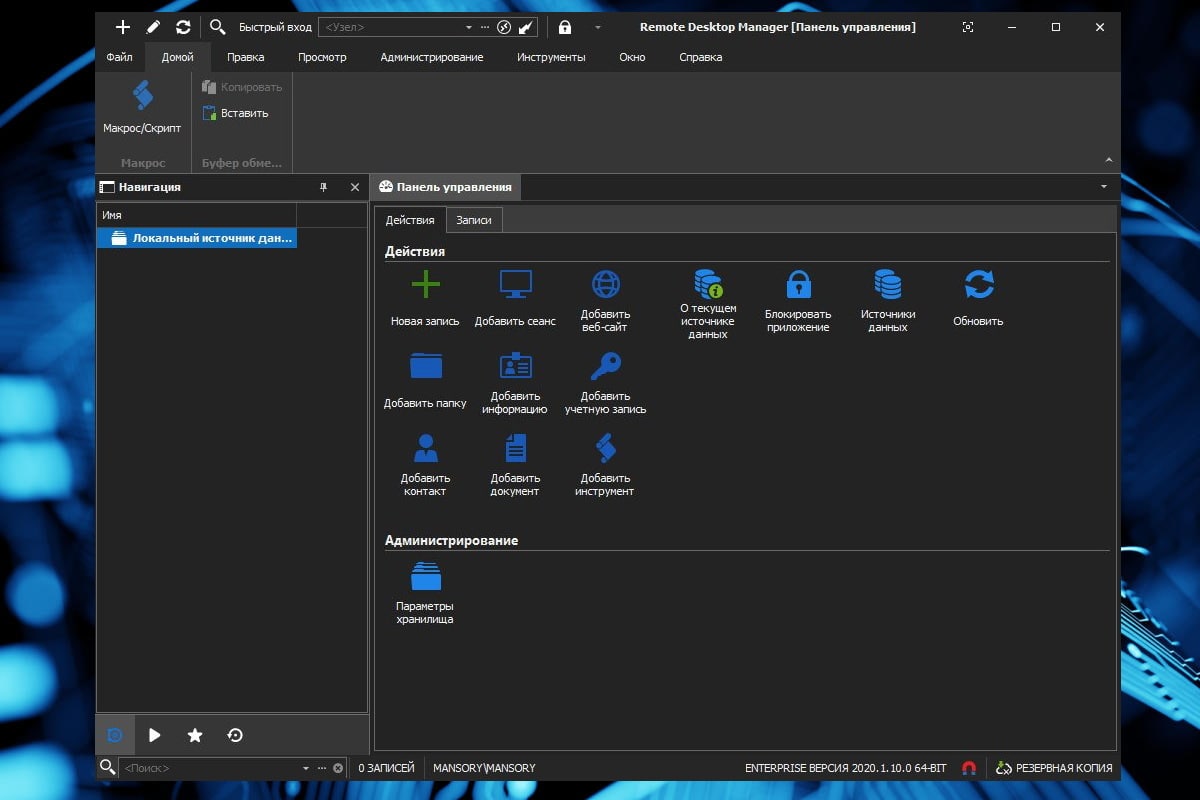Click the green Новая запись plus icon
The width and height of the screenshot is (1200, 800).
pyautogui.click(x=425, y=286)
